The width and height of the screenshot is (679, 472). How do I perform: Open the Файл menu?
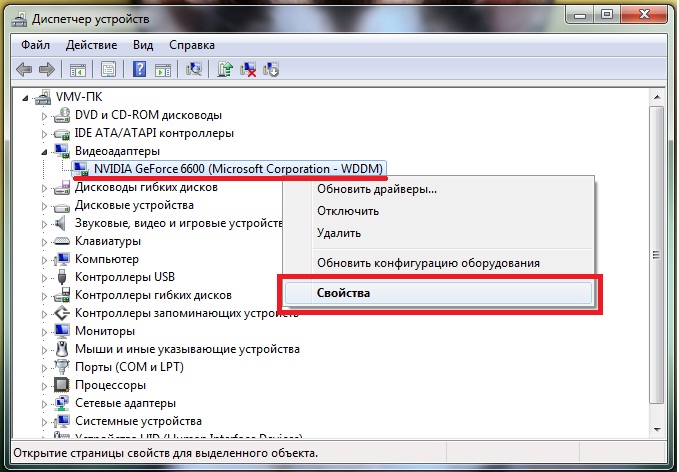click(36, 45)
